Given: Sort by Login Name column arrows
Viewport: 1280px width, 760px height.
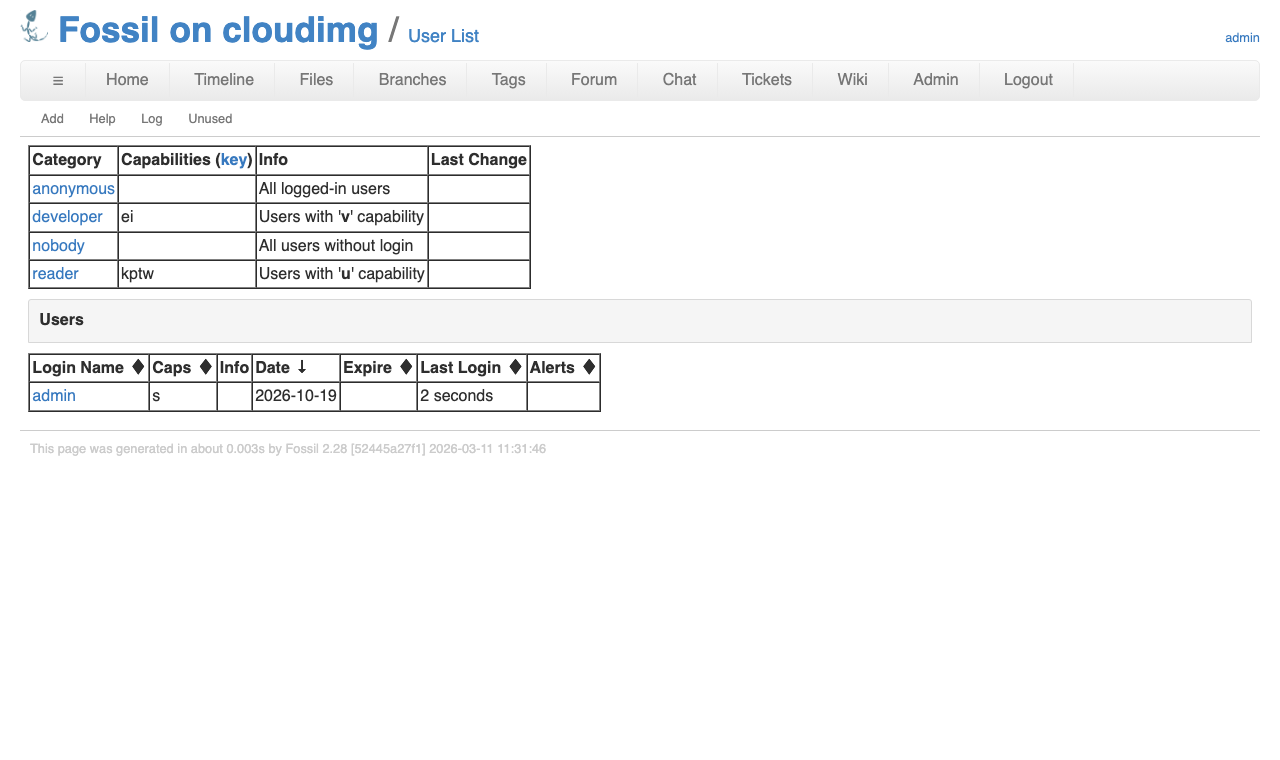Looking at the screenshot, I should [x=138, y=367].
